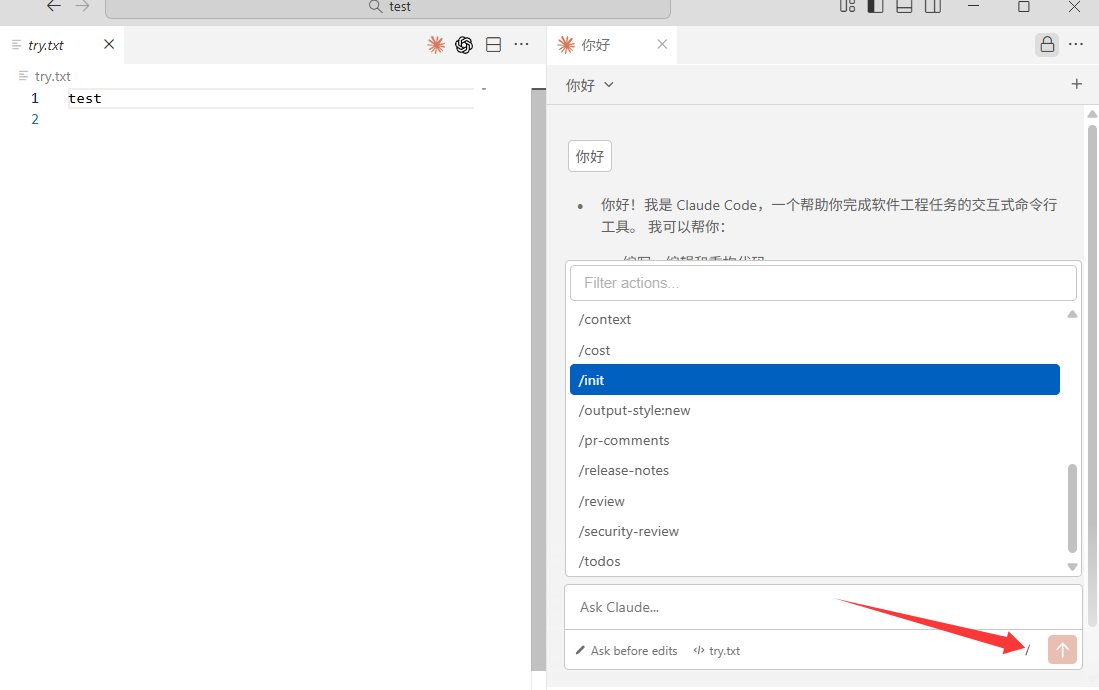Expand the 你好 conversation dropdown

coord(589,85)
